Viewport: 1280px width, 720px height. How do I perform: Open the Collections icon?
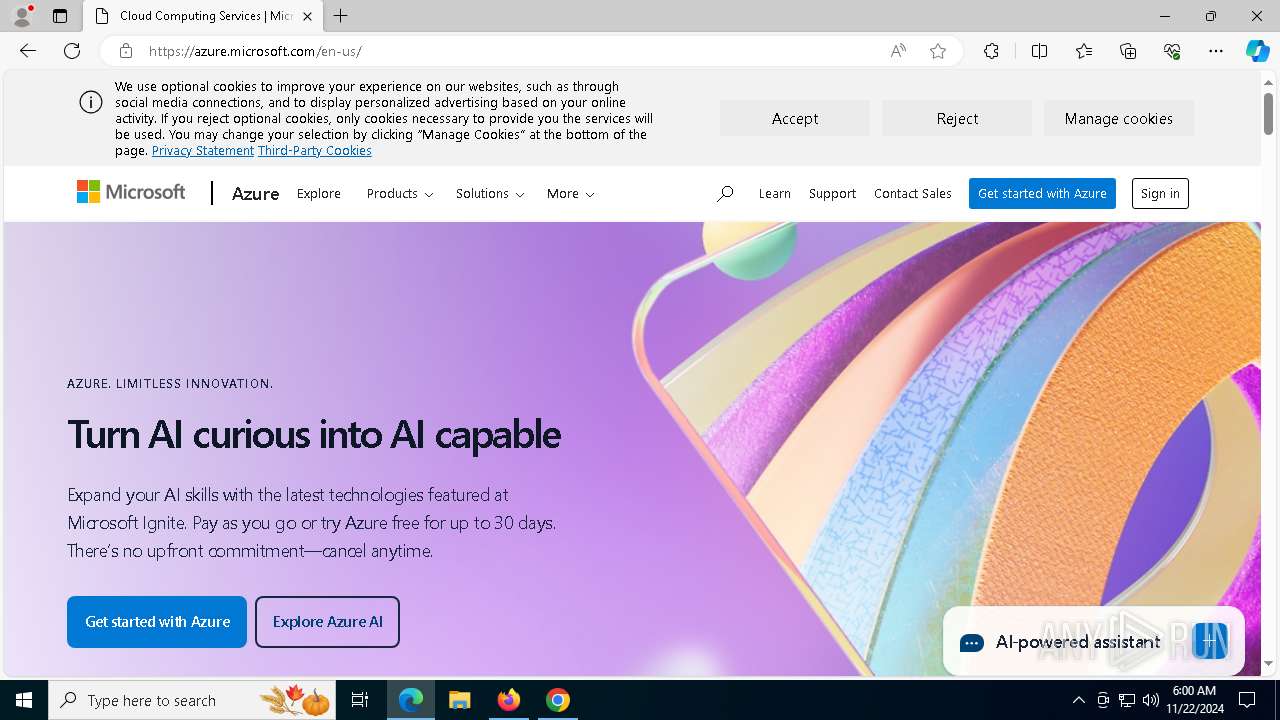click(x=1128, y=51)
